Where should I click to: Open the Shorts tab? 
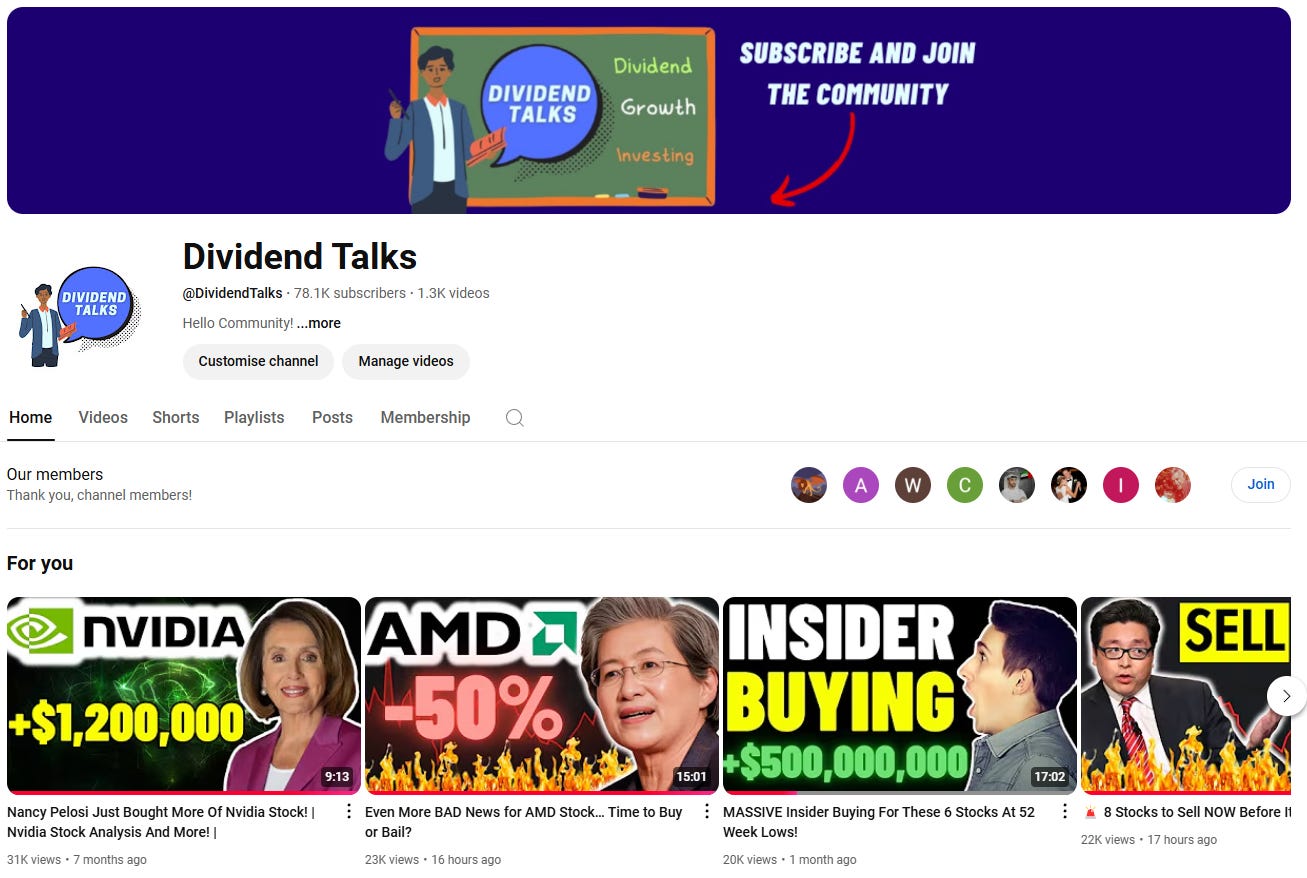coord(176,418)
